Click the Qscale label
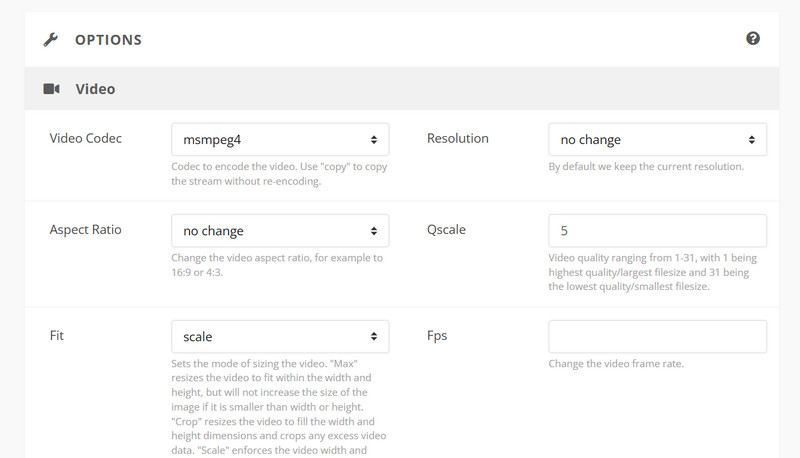Image resolution: width=800 pixels, height=458 pixels. (x=446, y=230)
